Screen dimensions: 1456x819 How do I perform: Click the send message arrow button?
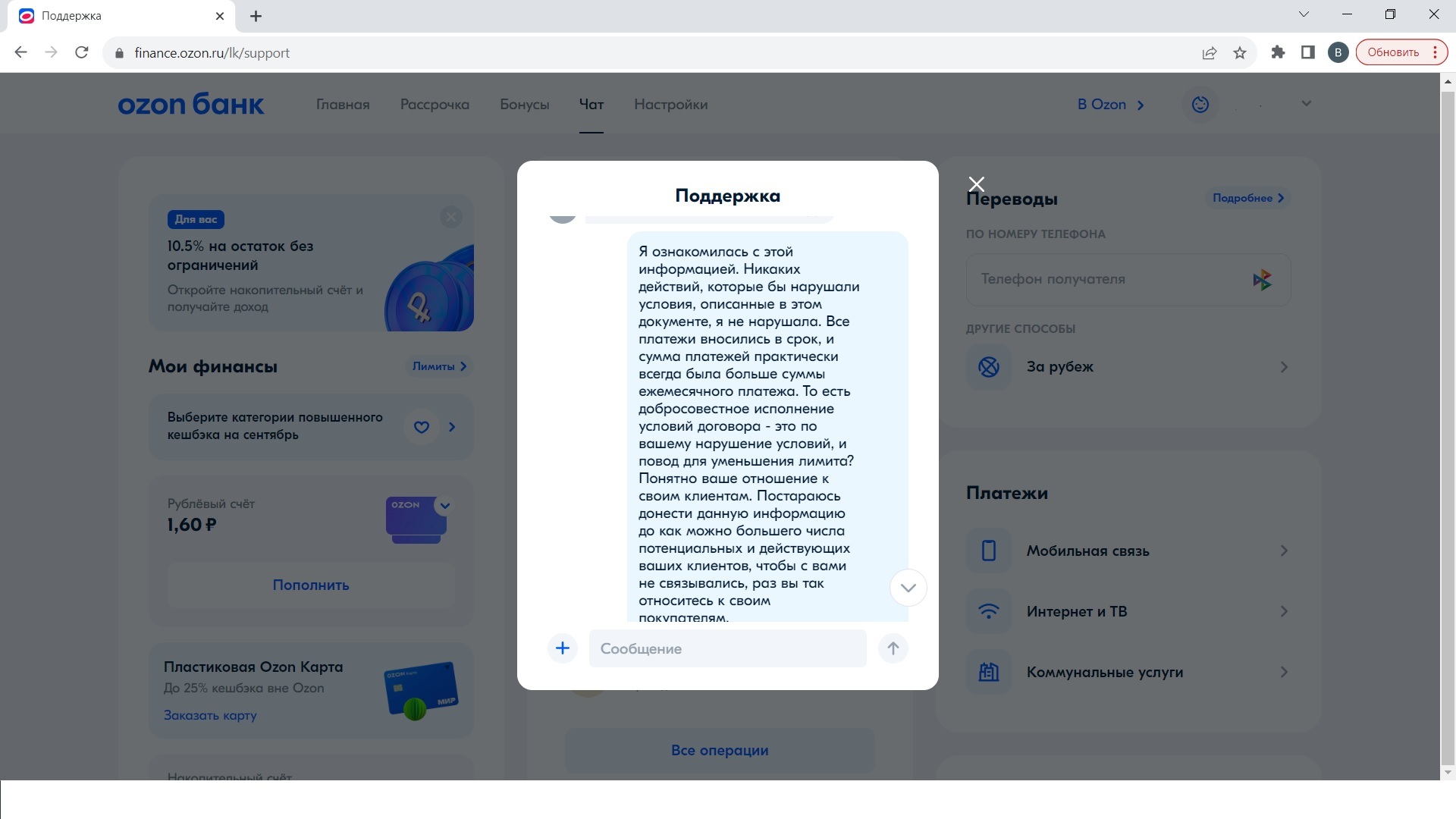coord(893,648)
